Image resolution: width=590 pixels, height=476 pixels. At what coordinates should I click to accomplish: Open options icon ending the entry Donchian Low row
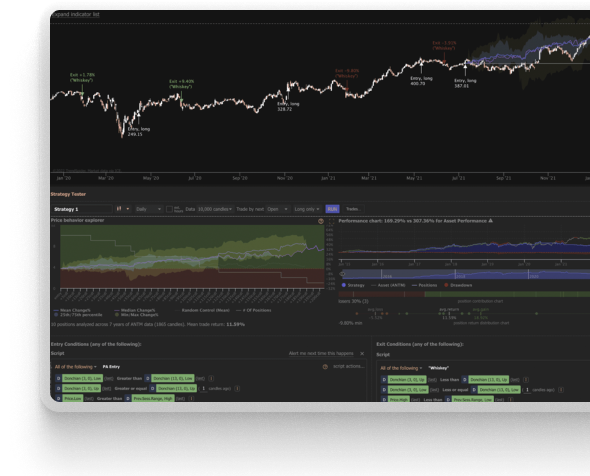tap(211, 379)
